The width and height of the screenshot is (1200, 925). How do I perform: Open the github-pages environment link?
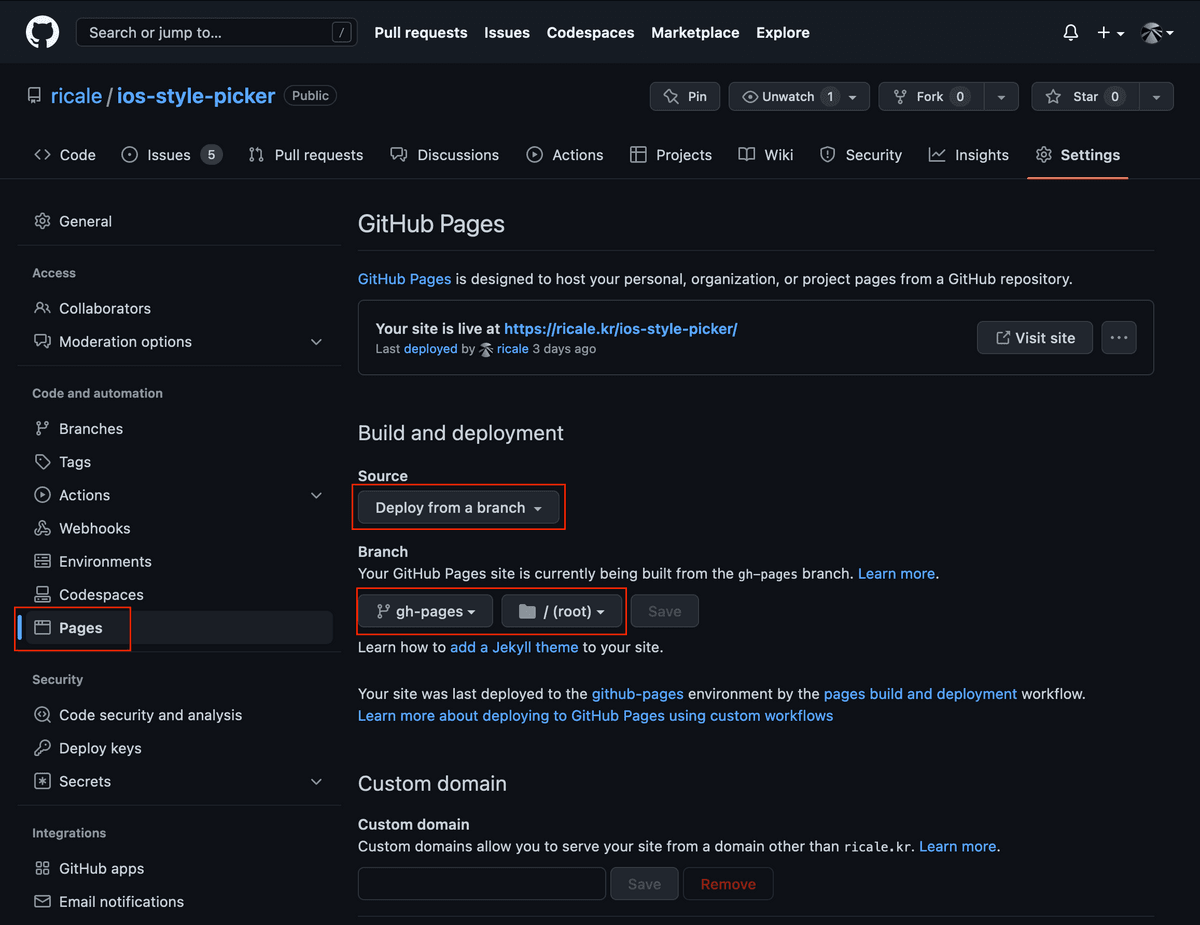coord(638,693)
